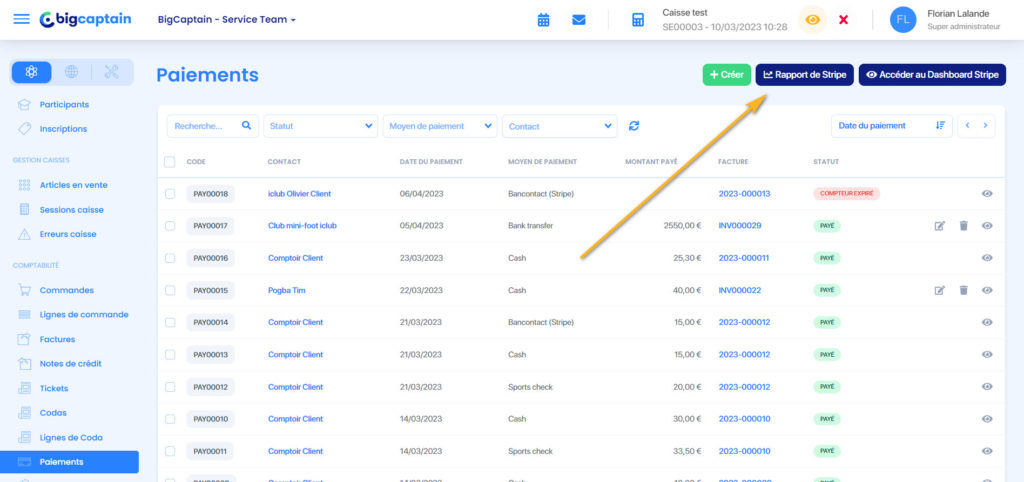Click the Rapport de Stripe button

point(805,74)
